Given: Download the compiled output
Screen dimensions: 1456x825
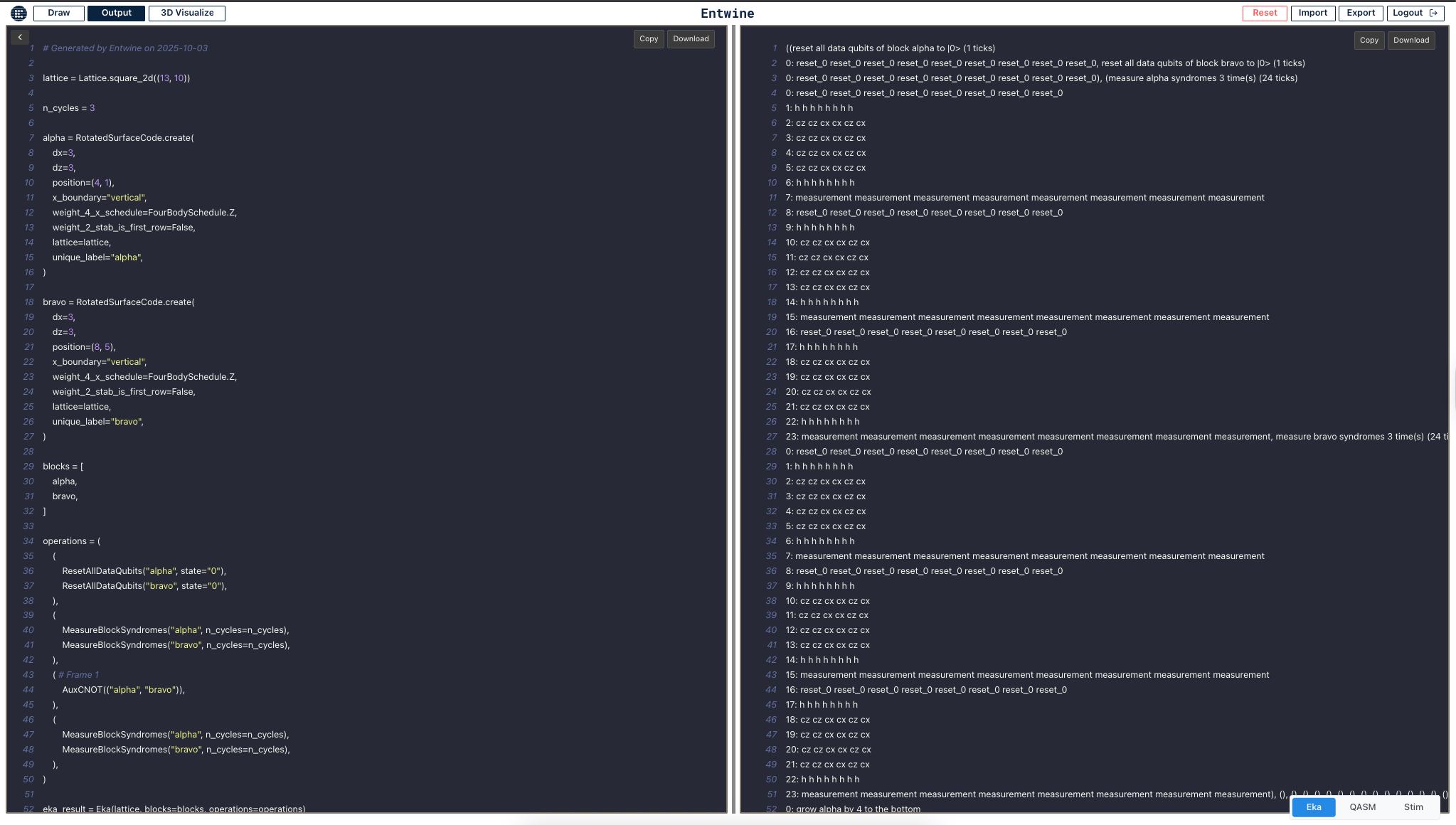Looking at the screenshot, I should coord(1410,41).
